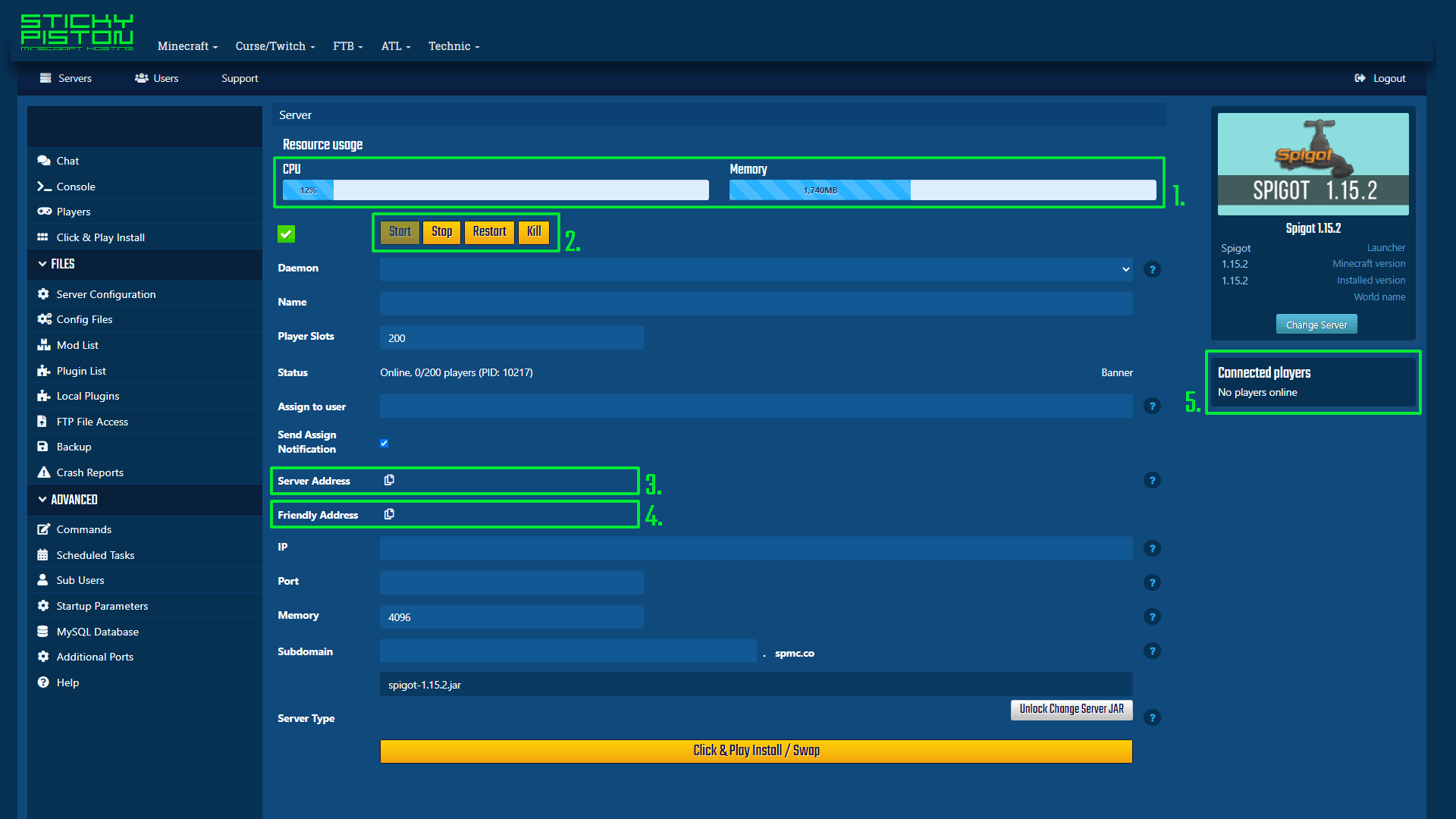Go to the Servers tab
The width and height of the screenshot is (1456, 819).
66,78
